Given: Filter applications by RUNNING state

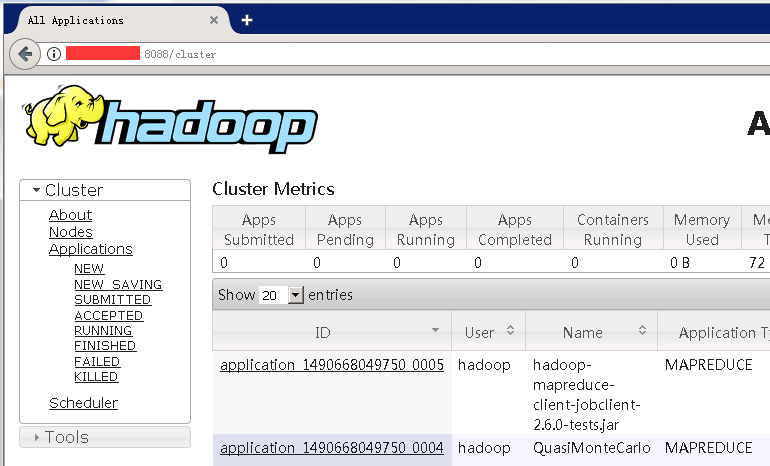Looking at the screenshot, I should click(103, 330).
